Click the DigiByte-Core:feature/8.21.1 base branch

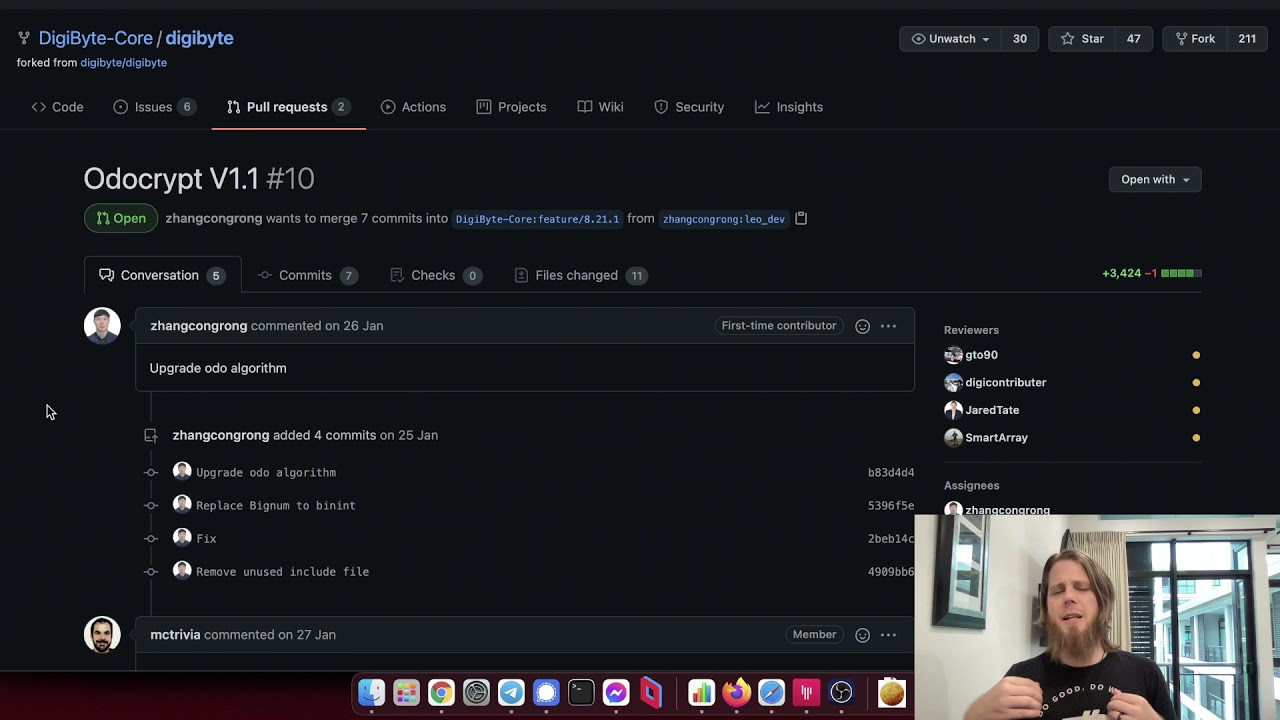coord(537,219)
